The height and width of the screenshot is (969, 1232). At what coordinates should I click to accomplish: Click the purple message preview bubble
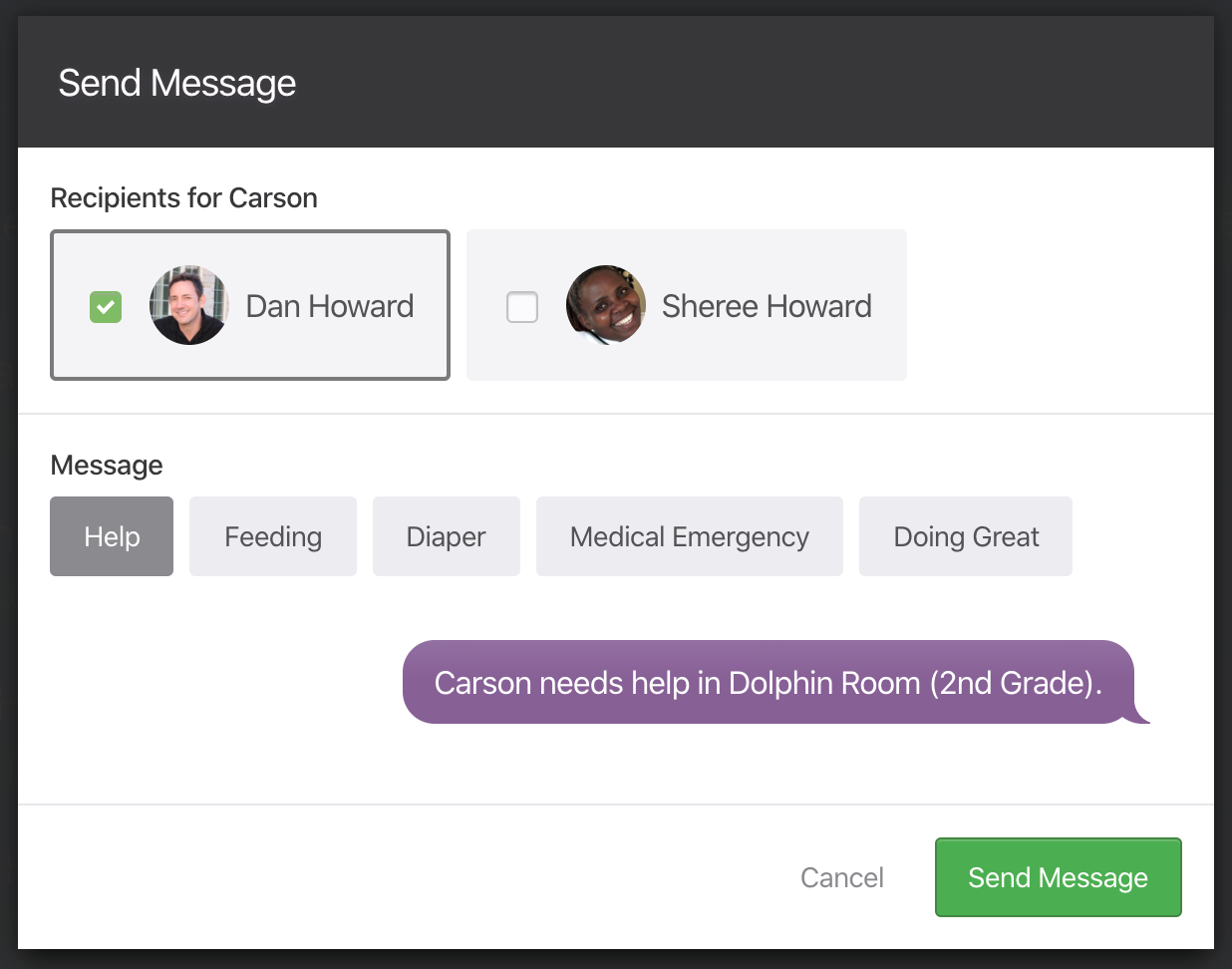(768, 682)
